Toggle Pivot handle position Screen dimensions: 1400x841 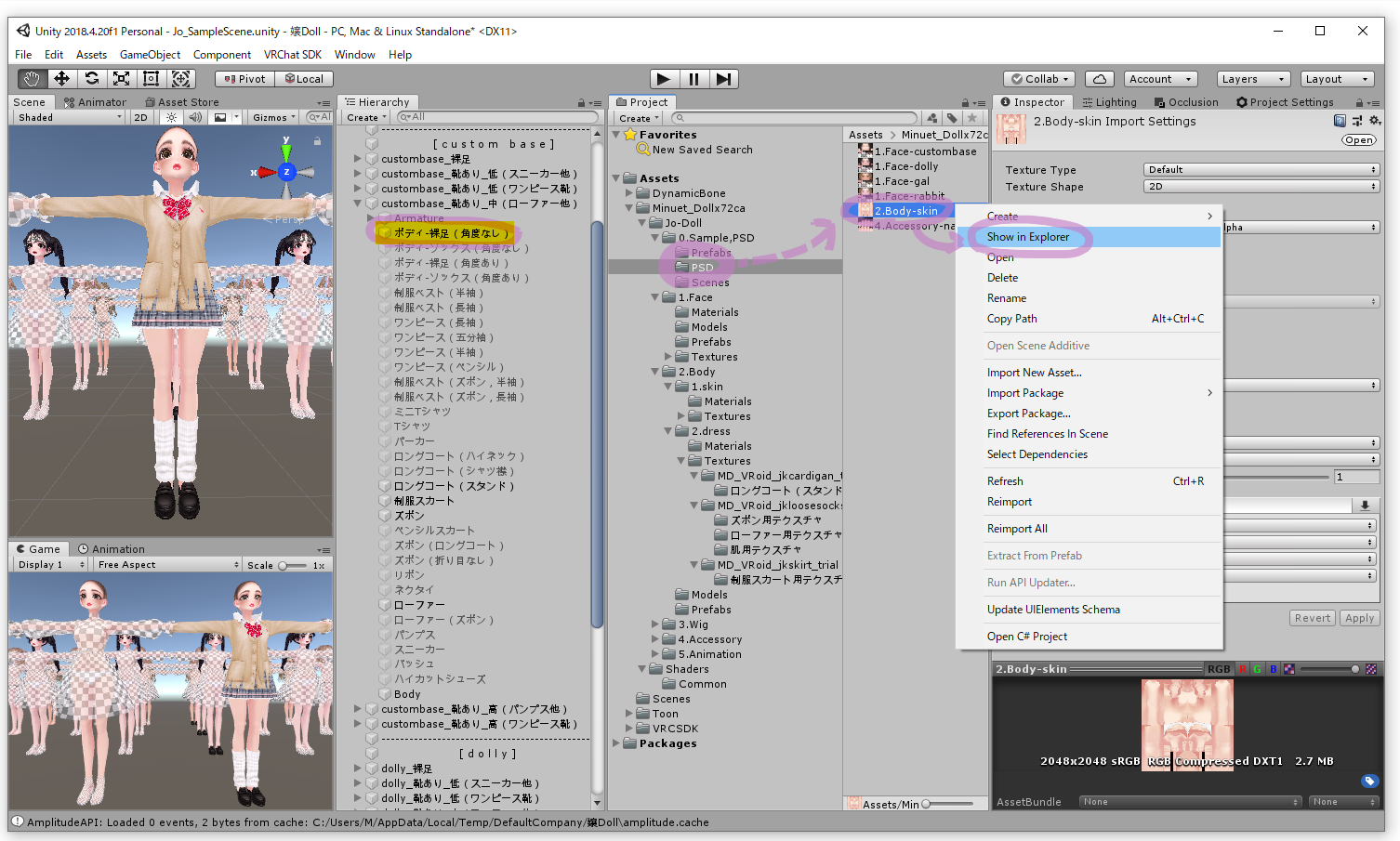244,79
